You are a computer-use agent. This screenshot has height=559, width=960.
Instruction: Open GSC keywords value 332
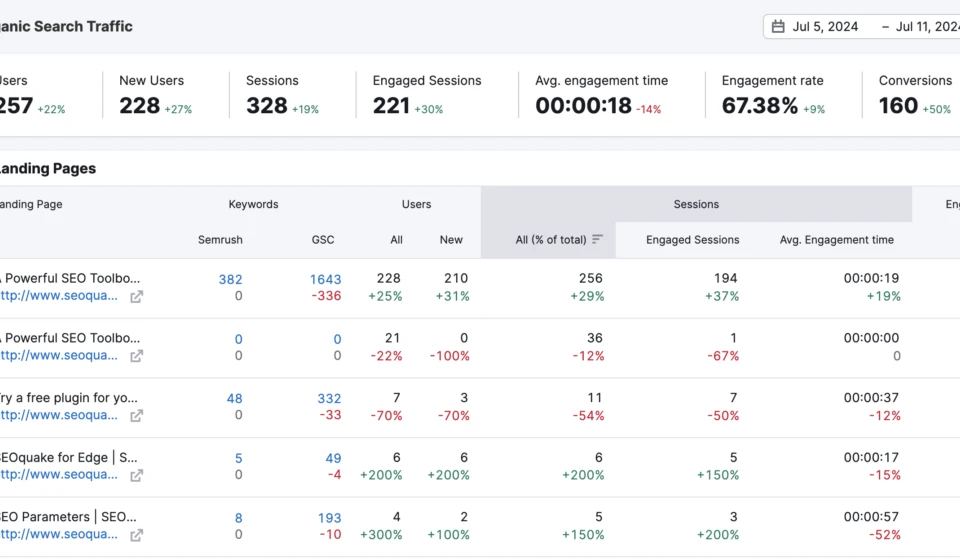pyautogui.click(x=329, y=399)
